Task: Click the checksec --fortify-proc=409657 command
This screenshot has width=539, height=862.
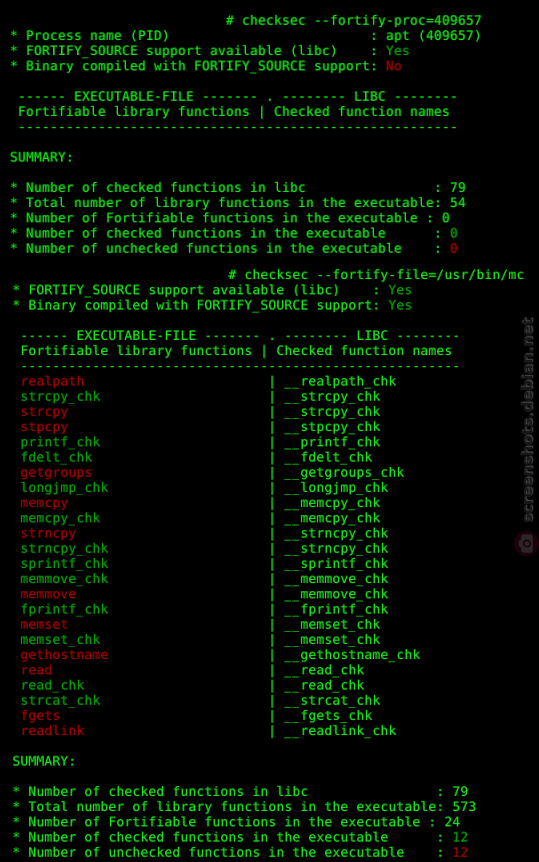Action: coord(354,21)
